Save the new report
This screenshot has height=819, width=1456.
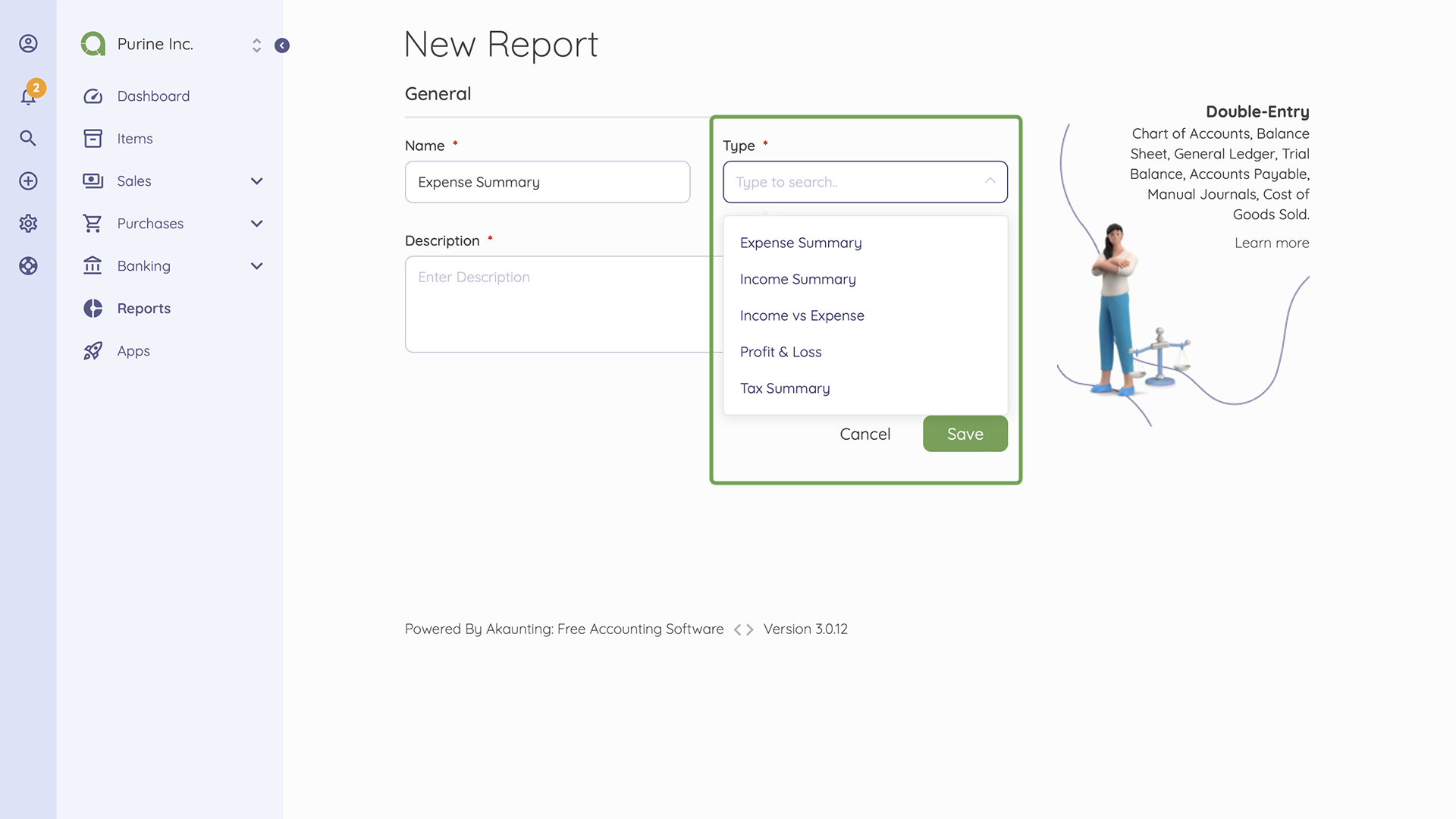[965, 433]
